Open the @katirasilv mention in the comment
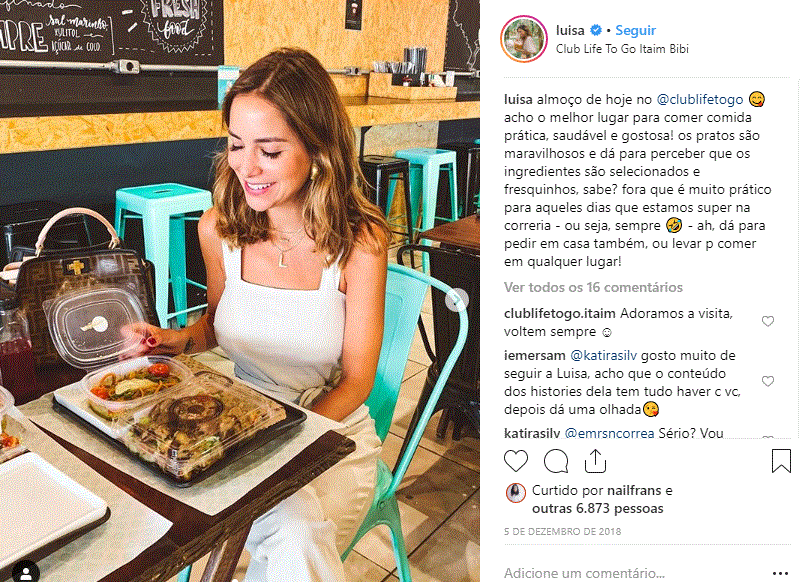Image resolution: width=800 pixels, height=582 pixels. (603, 355)
